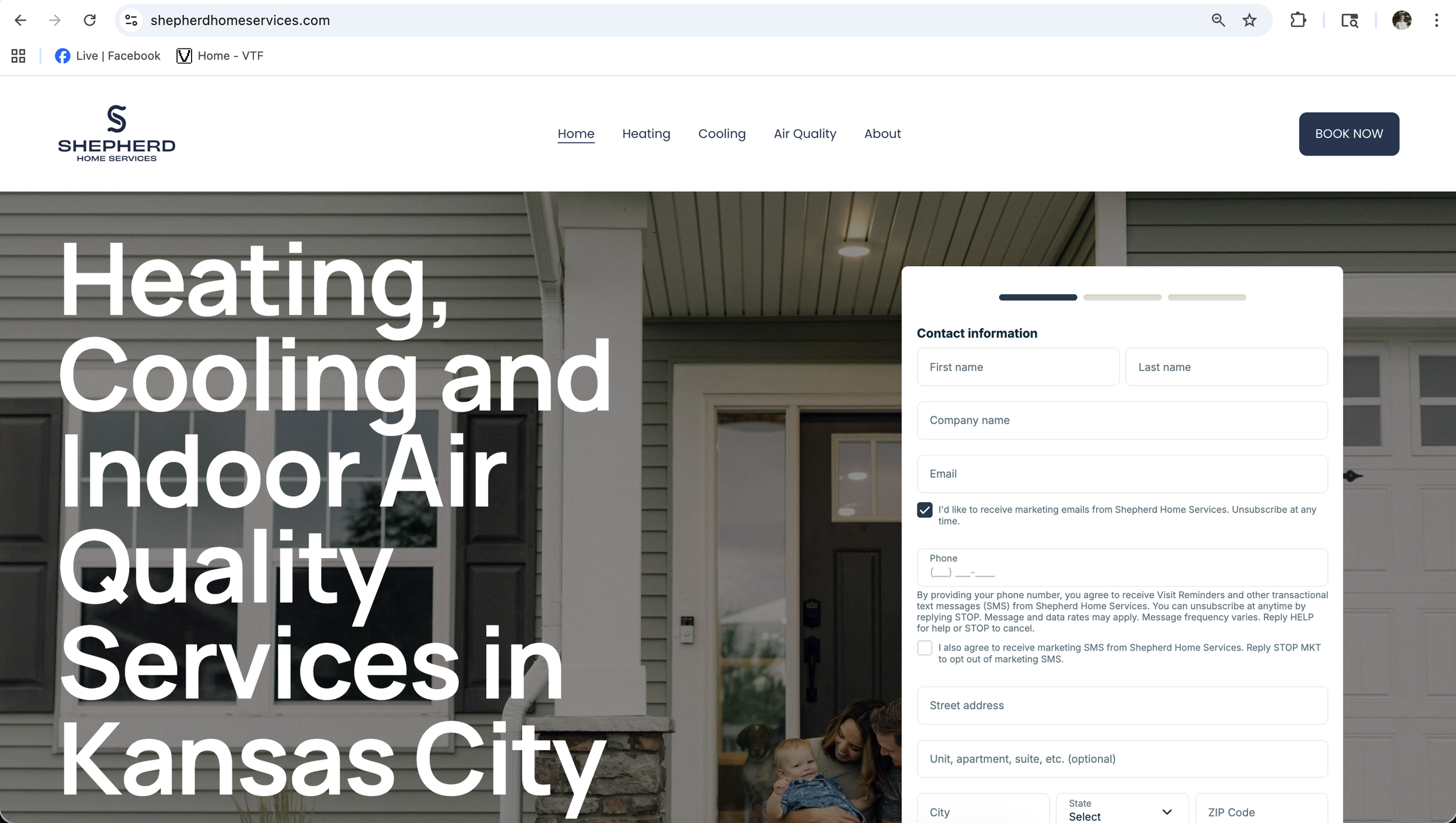Focus the Email input field
The image size is (1456, 823).
1122,474
